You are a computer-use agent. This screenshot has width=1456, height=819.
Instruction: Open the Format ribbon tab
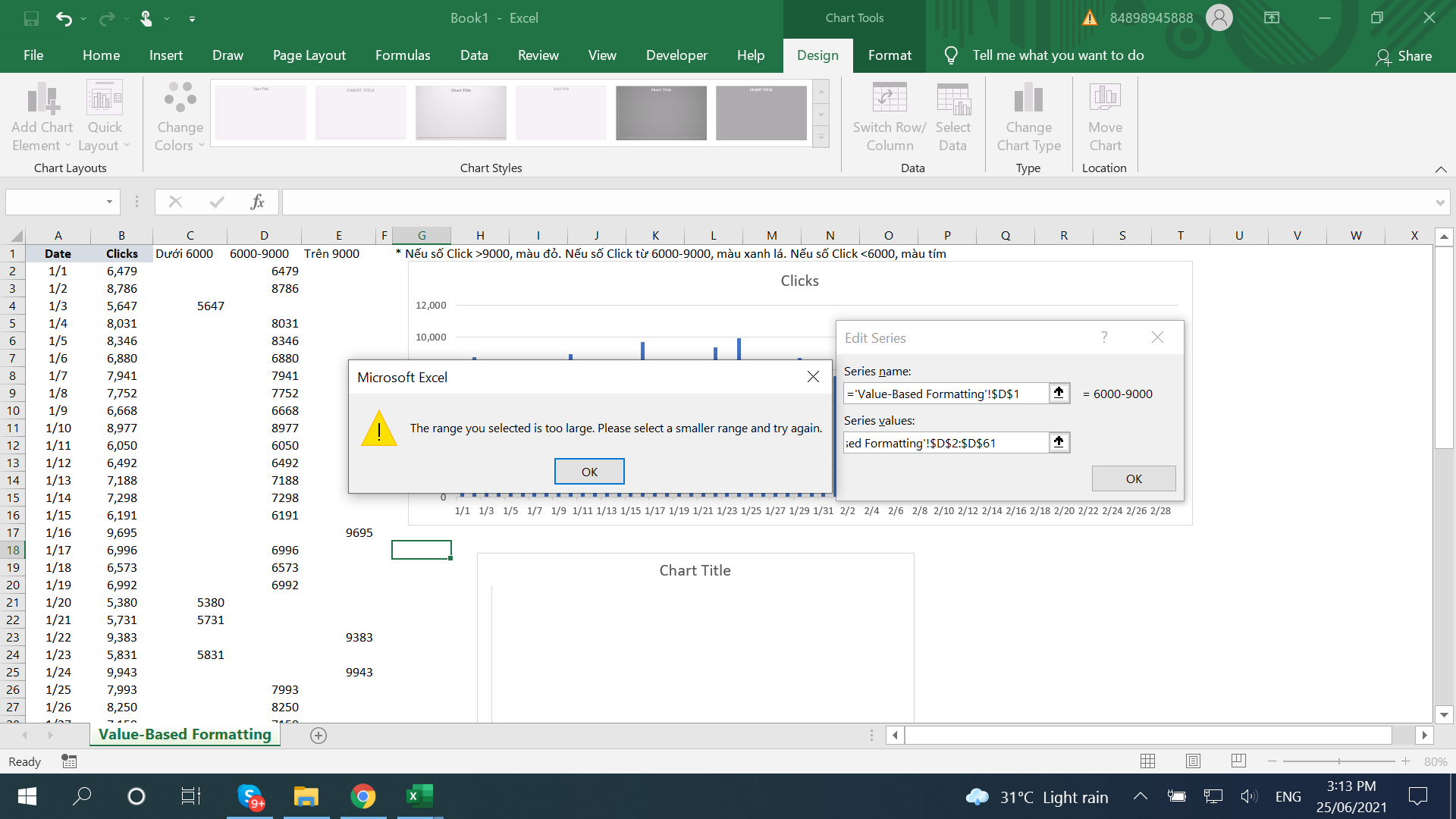[890, 55]
